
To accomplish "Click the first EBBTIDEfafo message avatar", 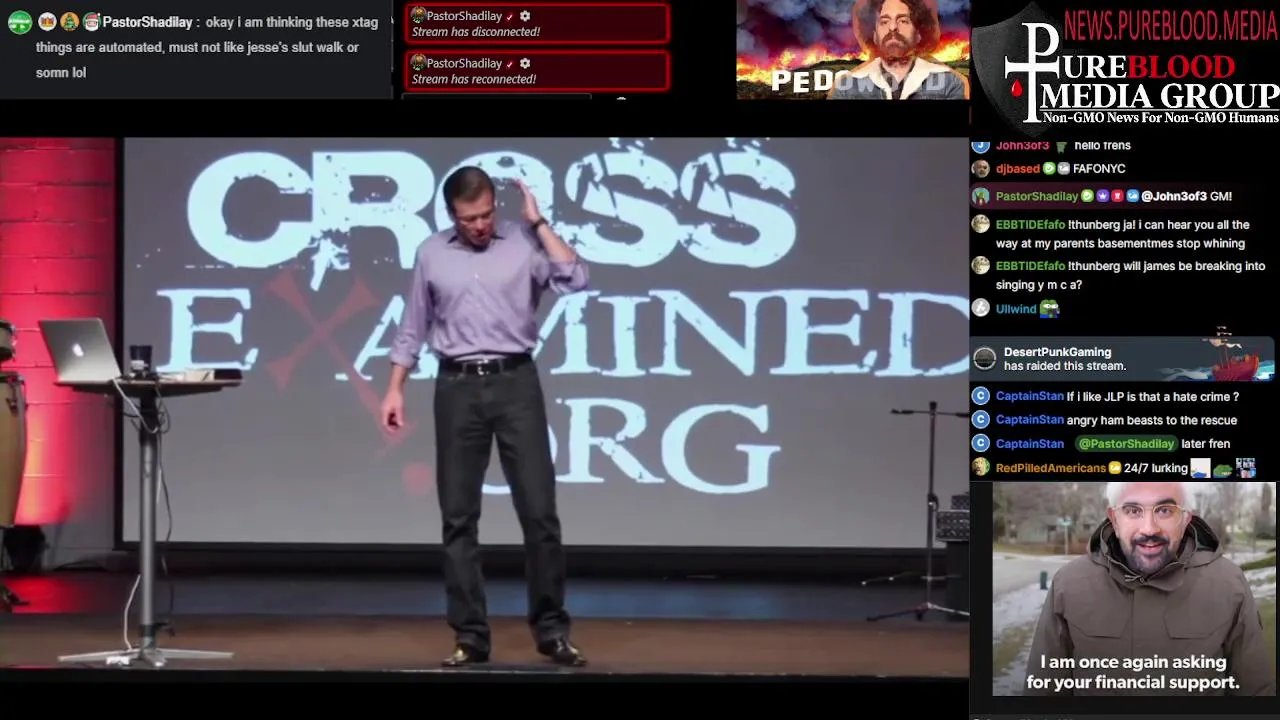I will pos(981,225).
